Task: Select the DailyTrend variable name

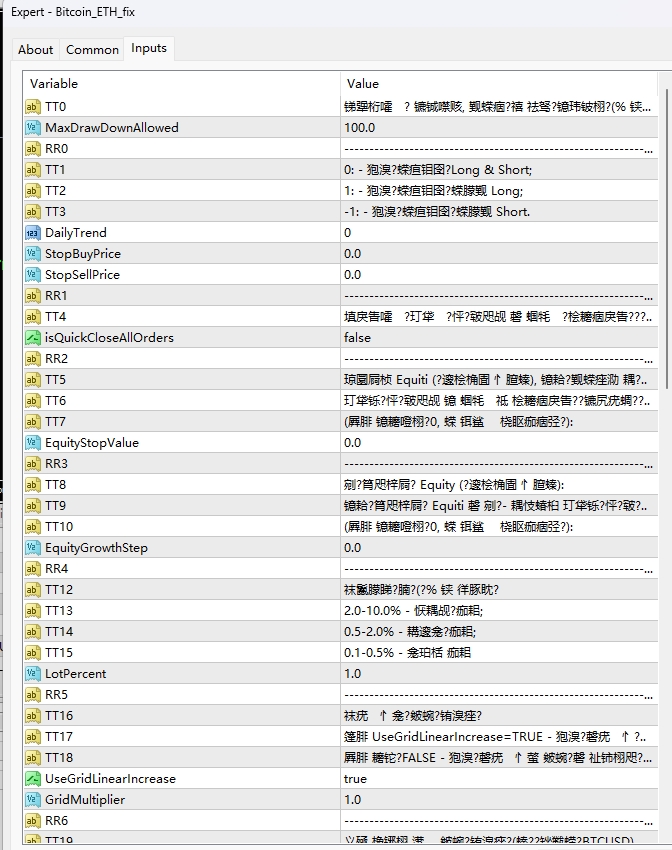Action: coord(76,233)
